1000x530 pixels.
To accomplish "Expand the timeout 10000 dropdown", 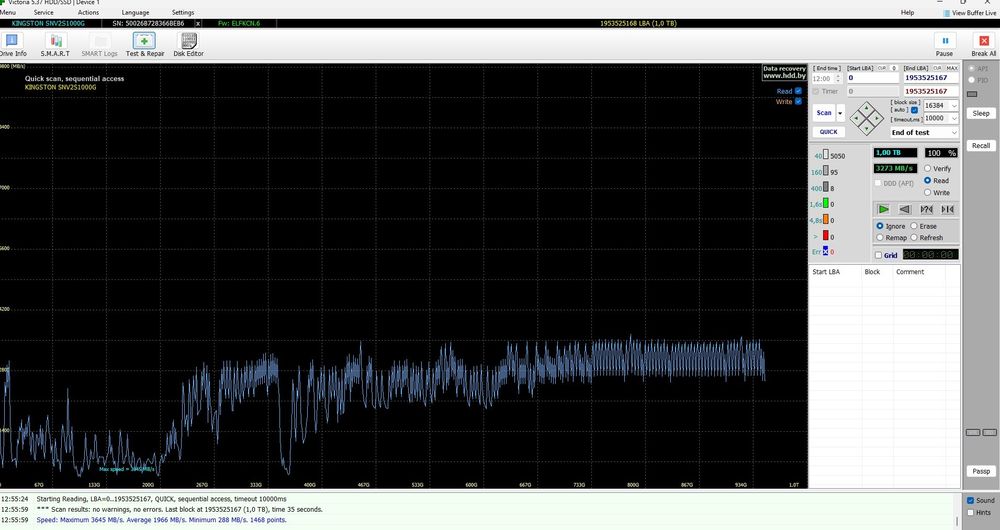I will pyautogui.click(x=953, y=118).
